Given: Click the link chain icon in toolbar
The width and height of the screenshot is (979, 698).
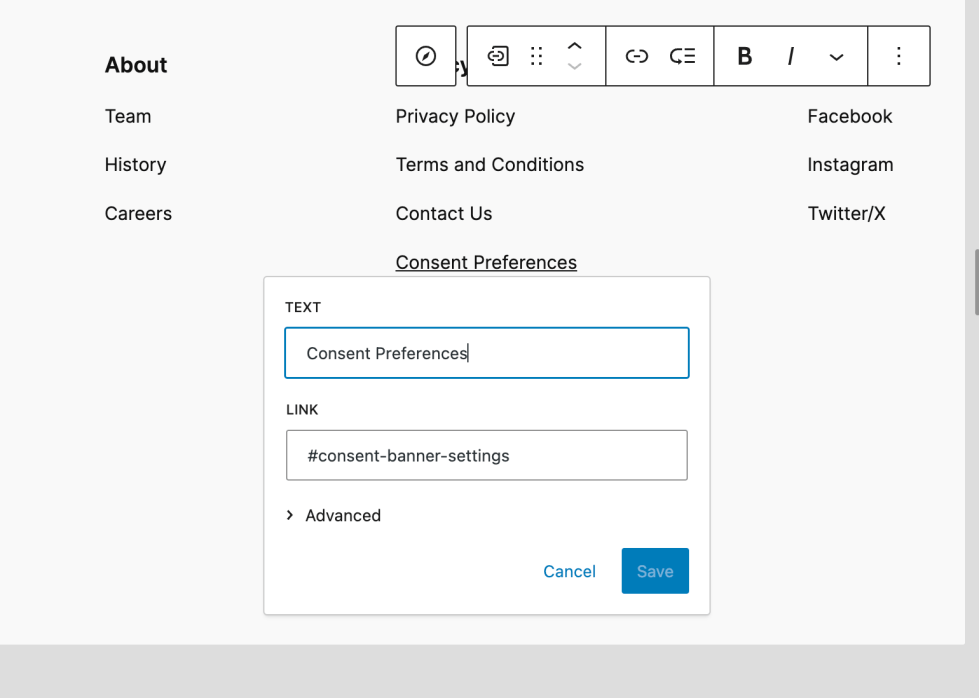Looking at the screenshot, I should point(637,56).
